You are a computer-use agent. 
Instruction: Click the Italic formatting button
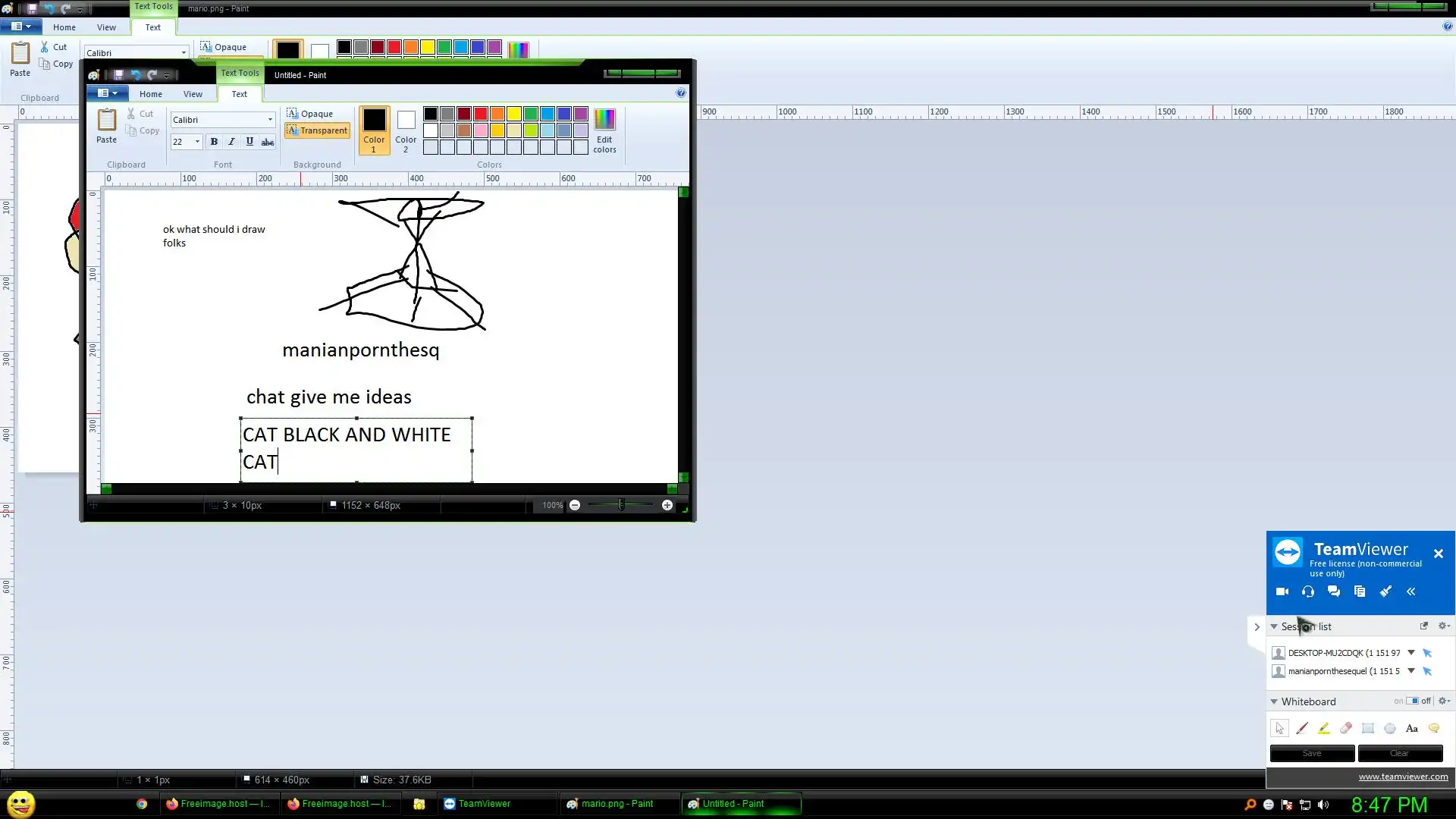tap(231, 142)
